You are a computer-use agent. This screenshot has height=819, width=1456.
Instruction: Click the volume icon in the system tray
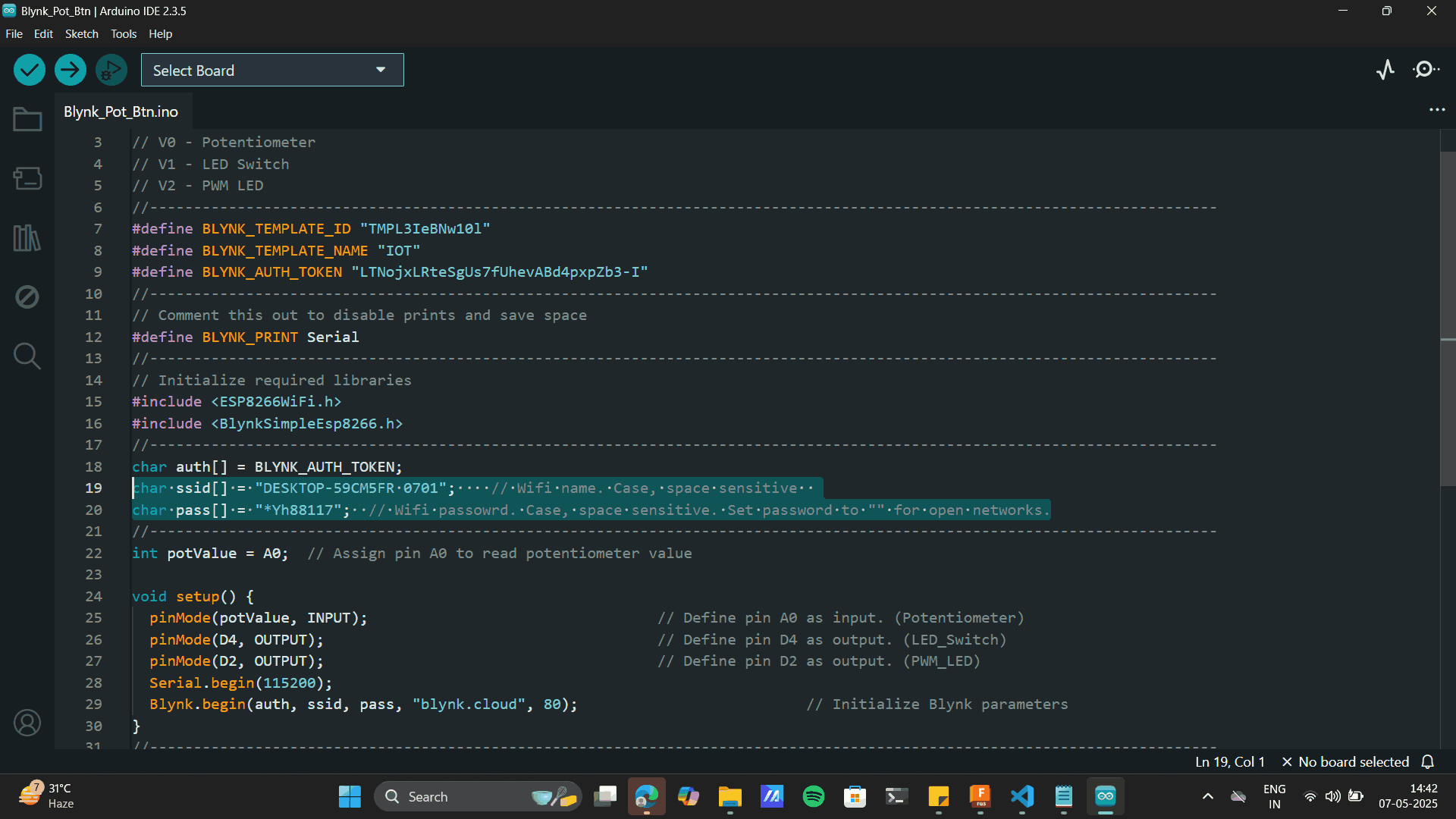(x=1332, y=796)
